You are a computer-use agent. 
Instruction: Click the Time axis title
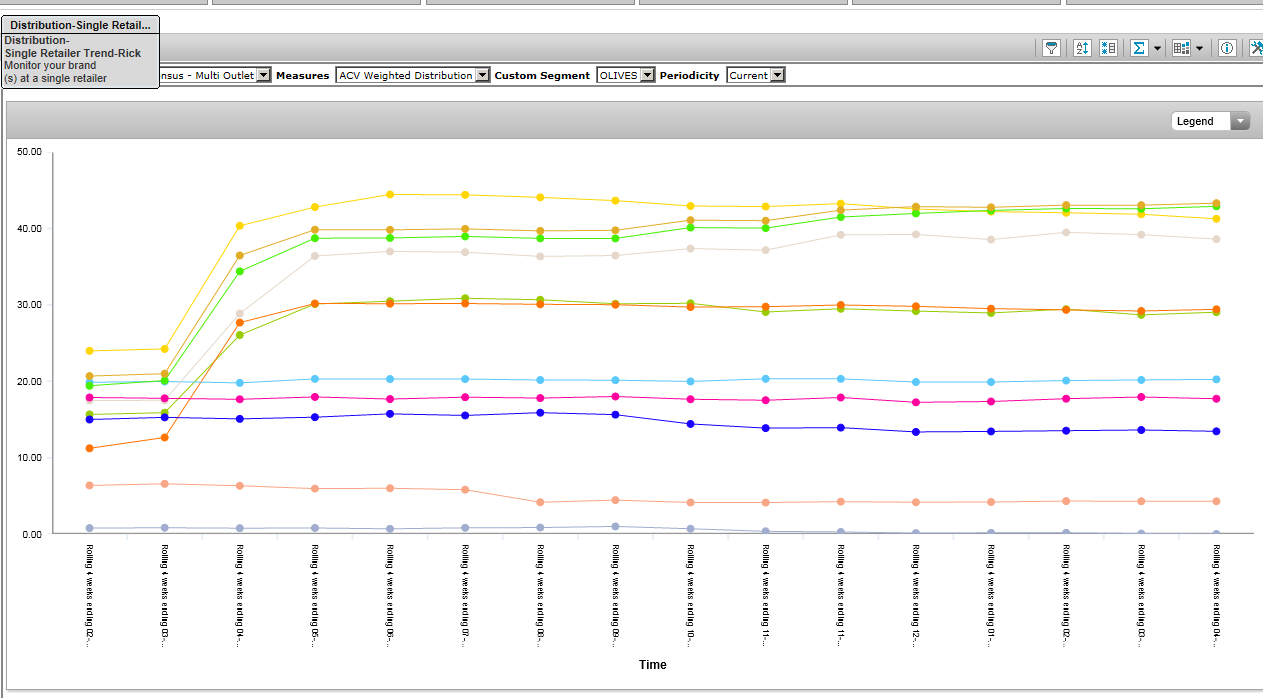pos(652,665)
